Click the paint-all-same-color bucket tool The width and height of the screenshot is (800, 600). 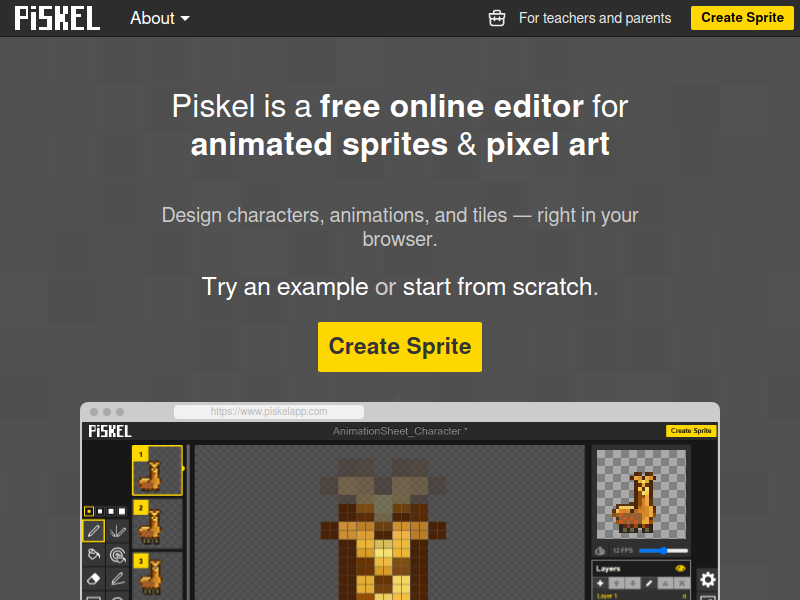click(x=118, y=554)
